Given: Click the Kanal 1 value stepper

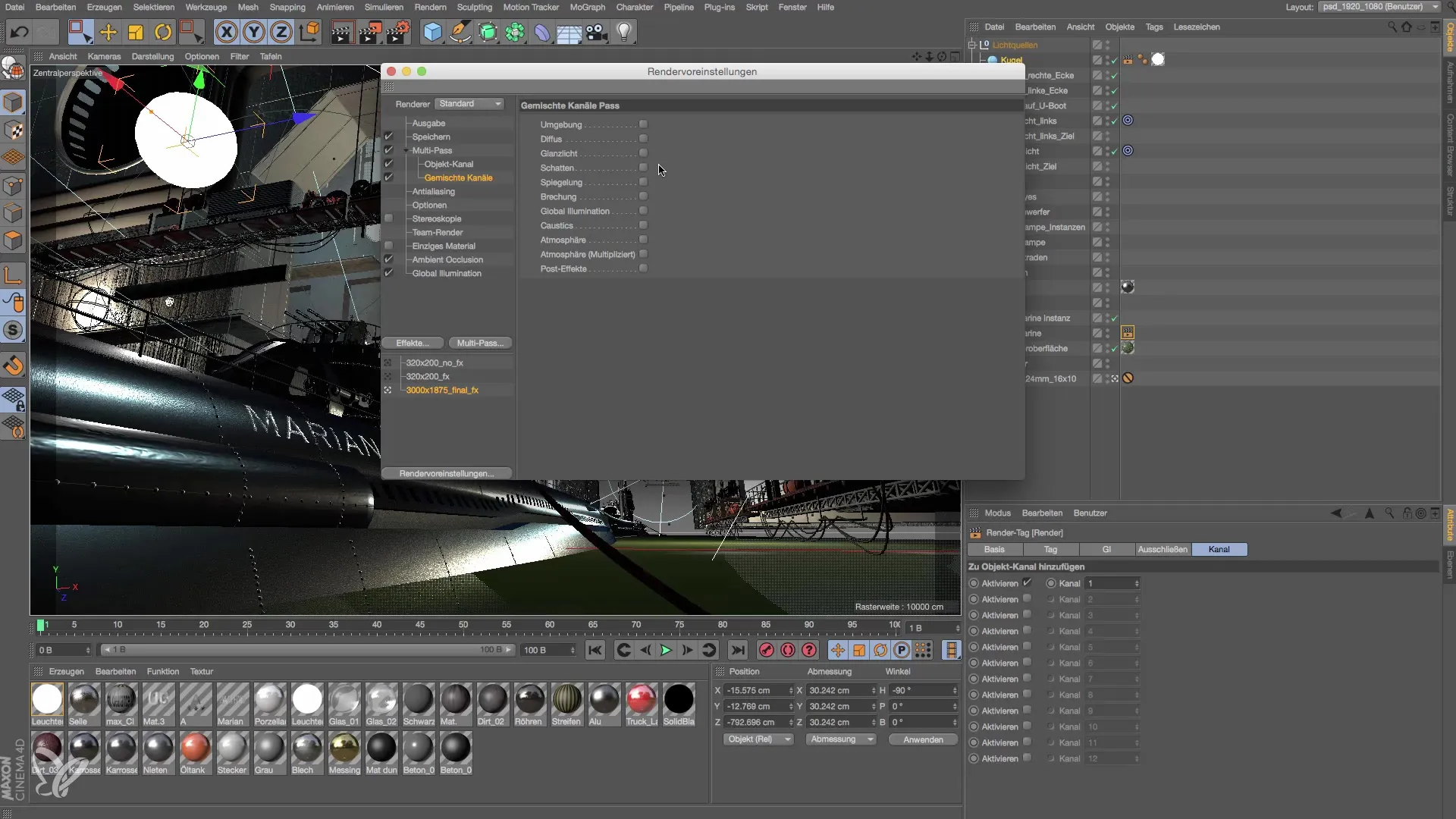Looking at the screenshot, I should coord(1137,583).
